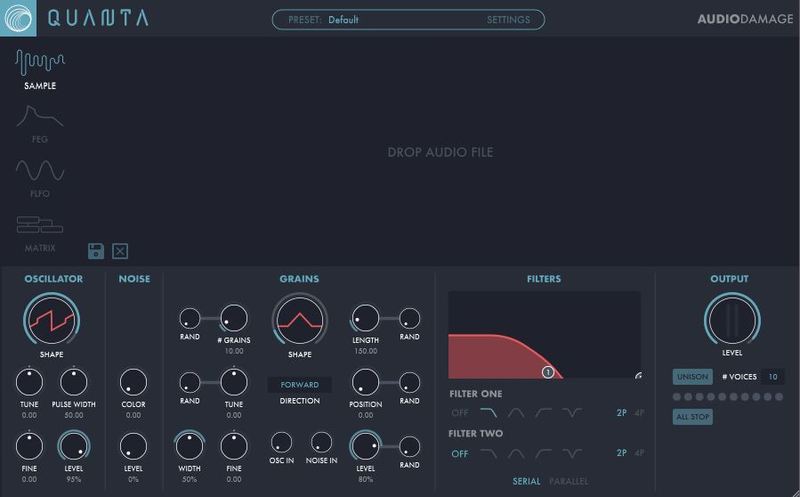Image resolution: width=800 pixels, height=497 pixels.
Task: Click the OSC IN knob
Action: point(281,442)
